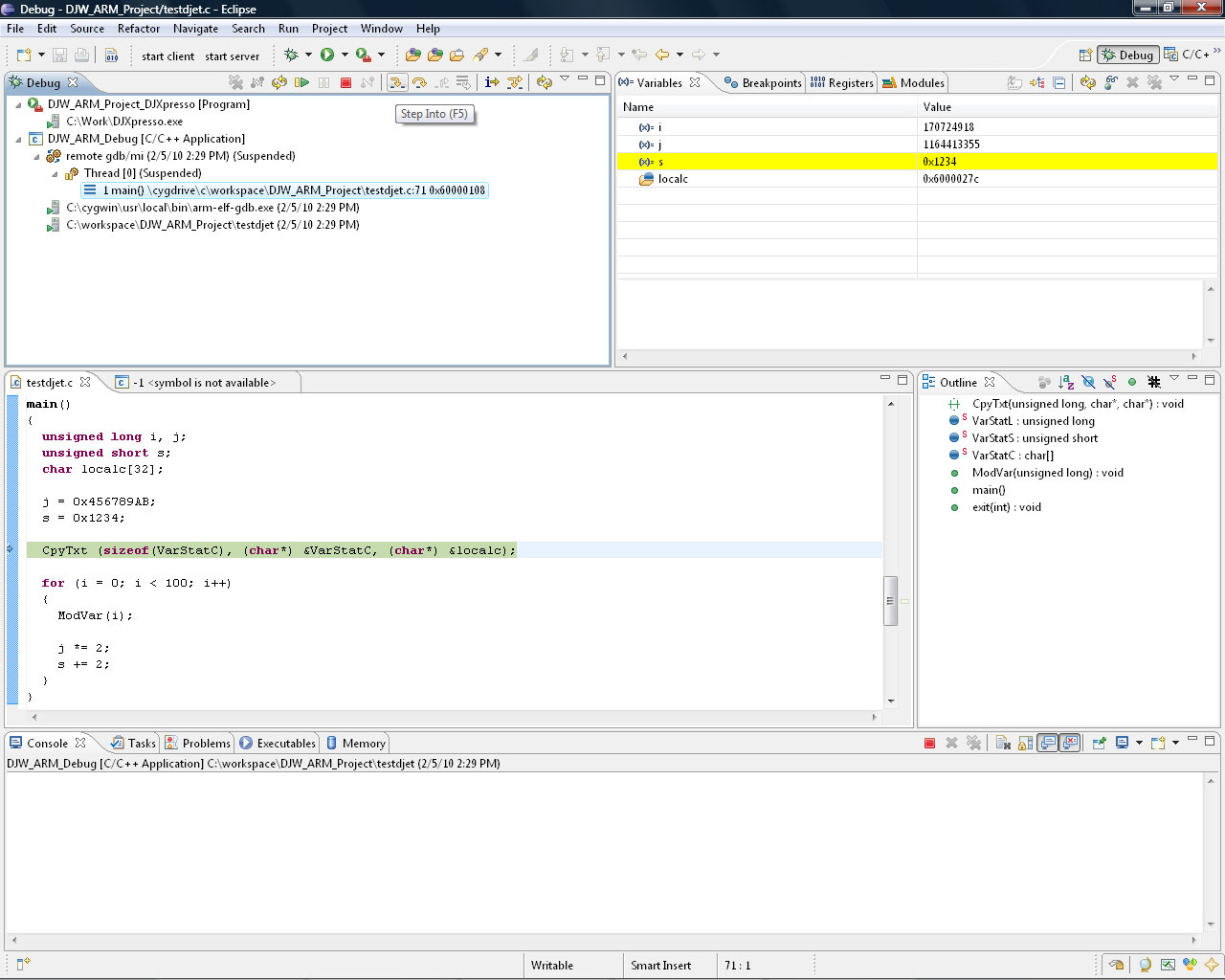Screen dimensions: 1225x980
Task: Click the start server toolbar button
Action: coord(233,56)
